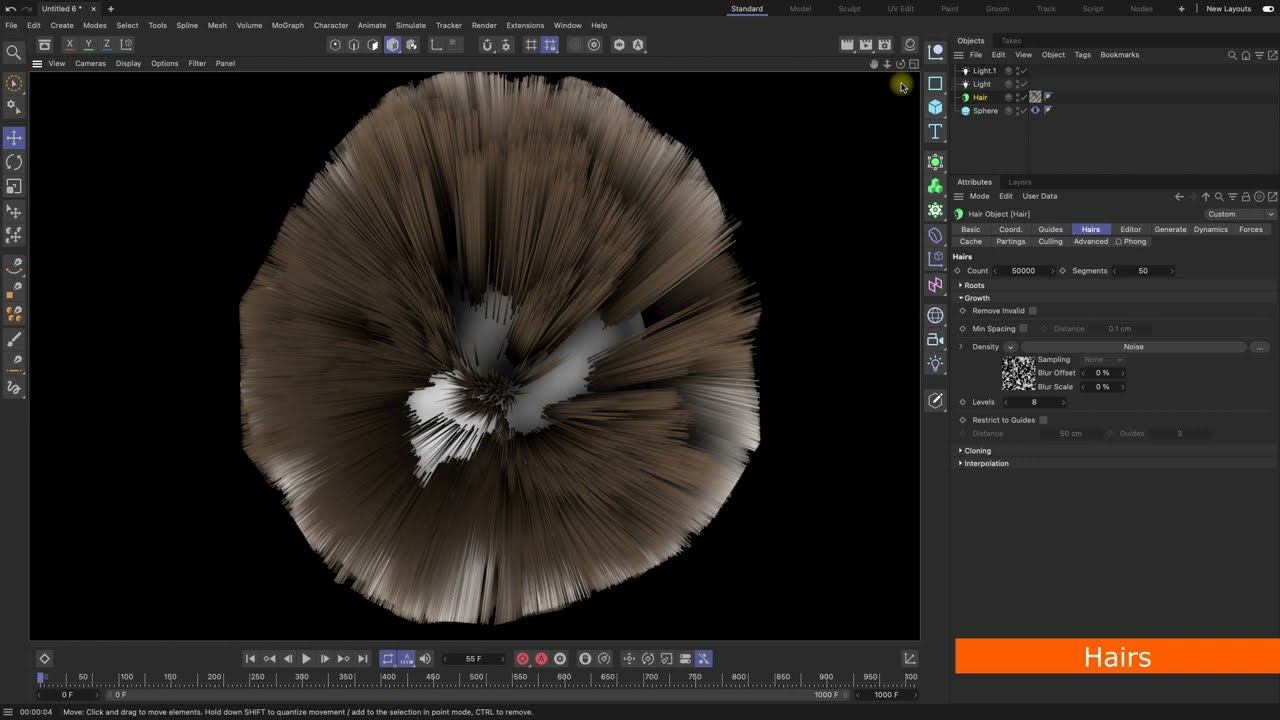Click the Hair material tag
The image size is (1280, 720).
[1035, 97]
